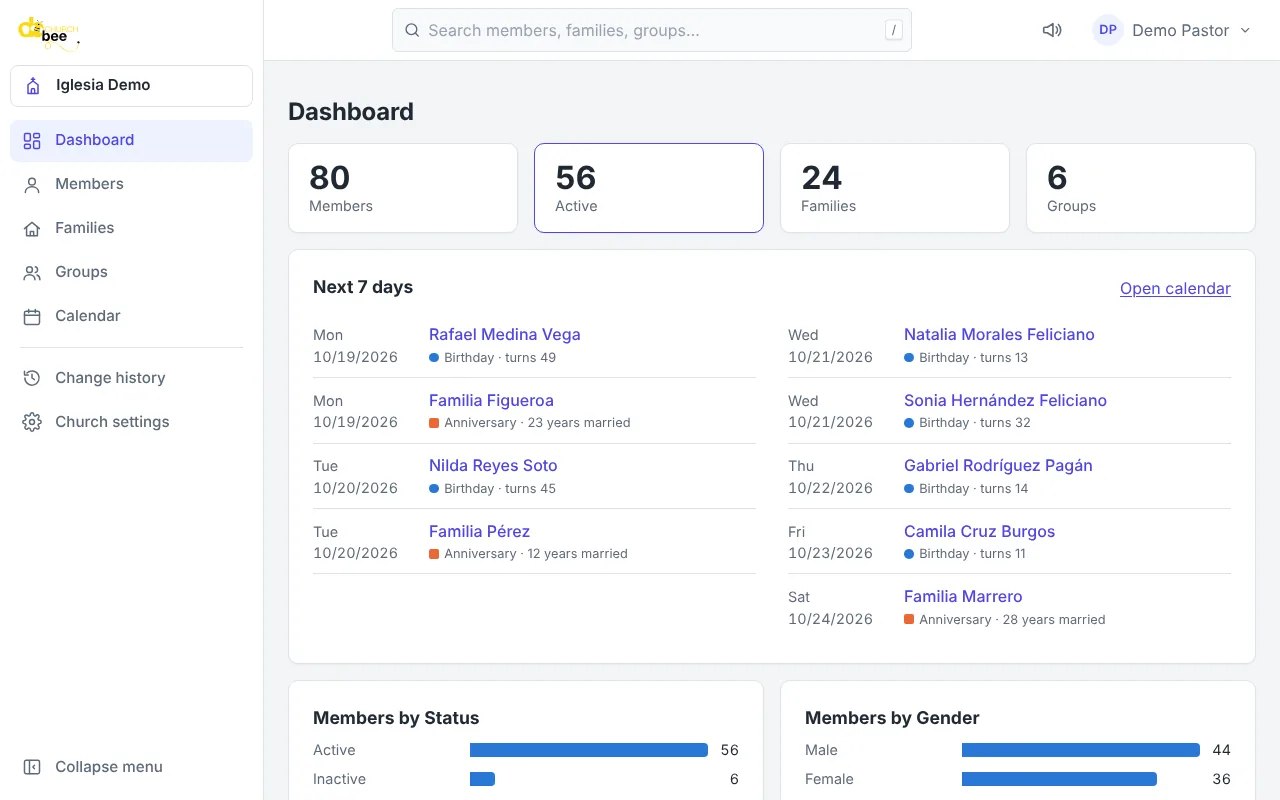Open Familia Figueroa link

[491, 400]
